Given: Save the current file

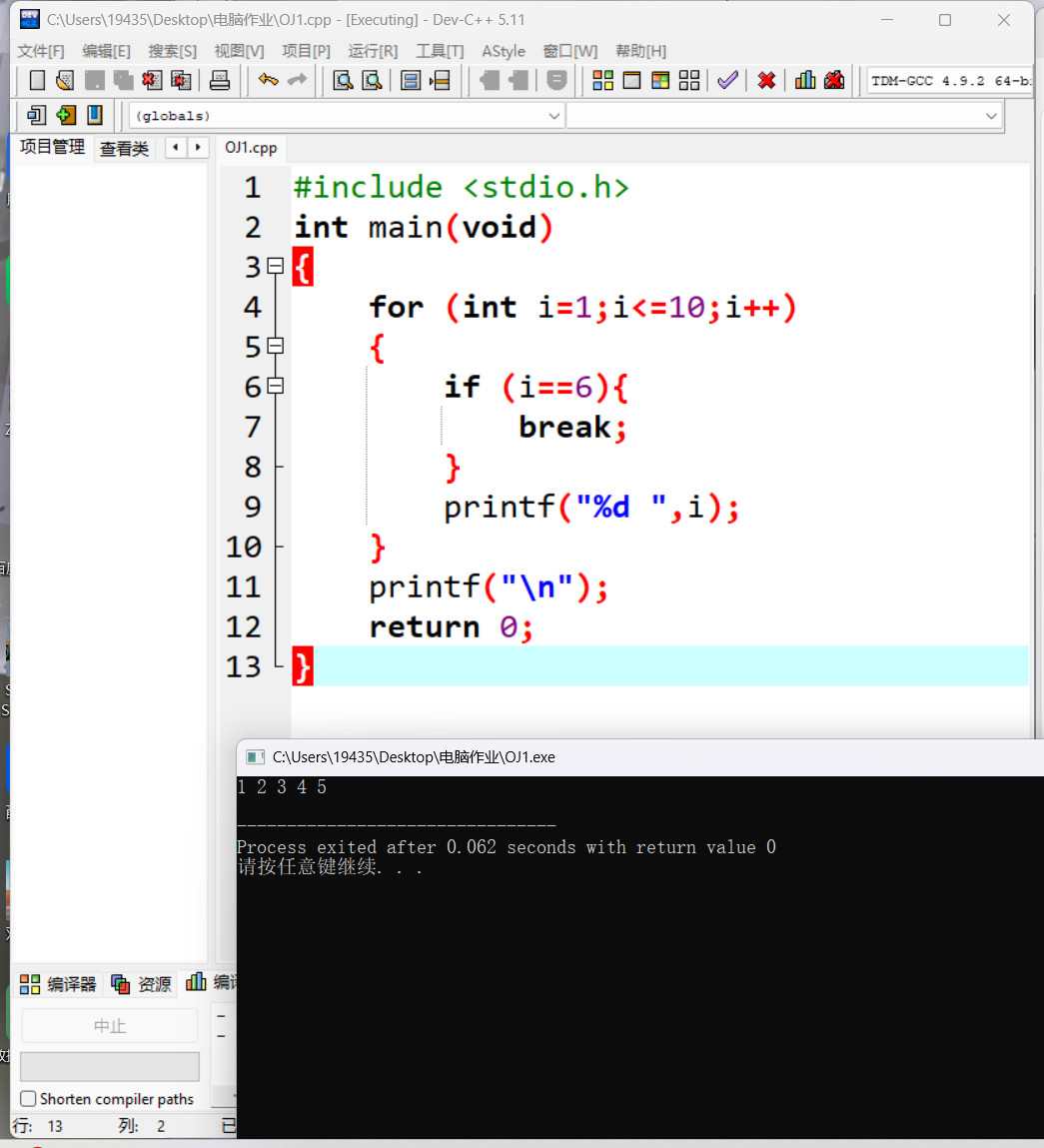Looking at the screenshot, I should point(95,81).
